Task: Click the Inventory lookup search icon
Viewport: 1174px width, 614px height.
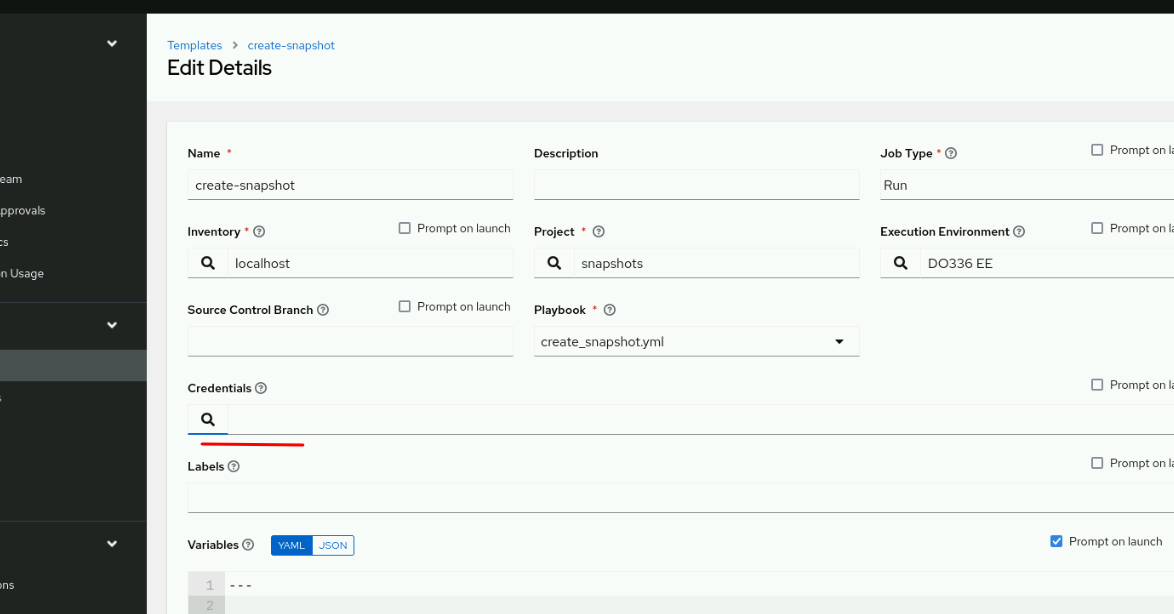Action: tap(208, 263)
